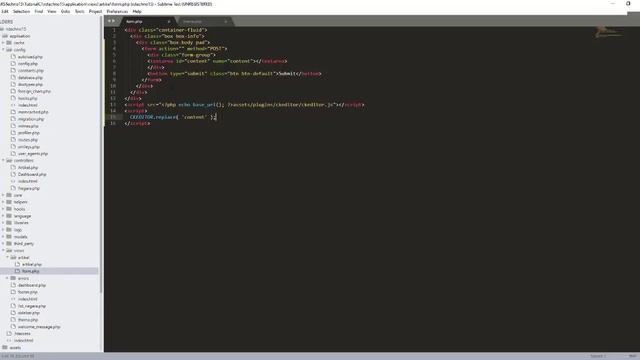Click the Spaces indentation setting in status bar
The image size is (640, 360).
coord(598,356)
